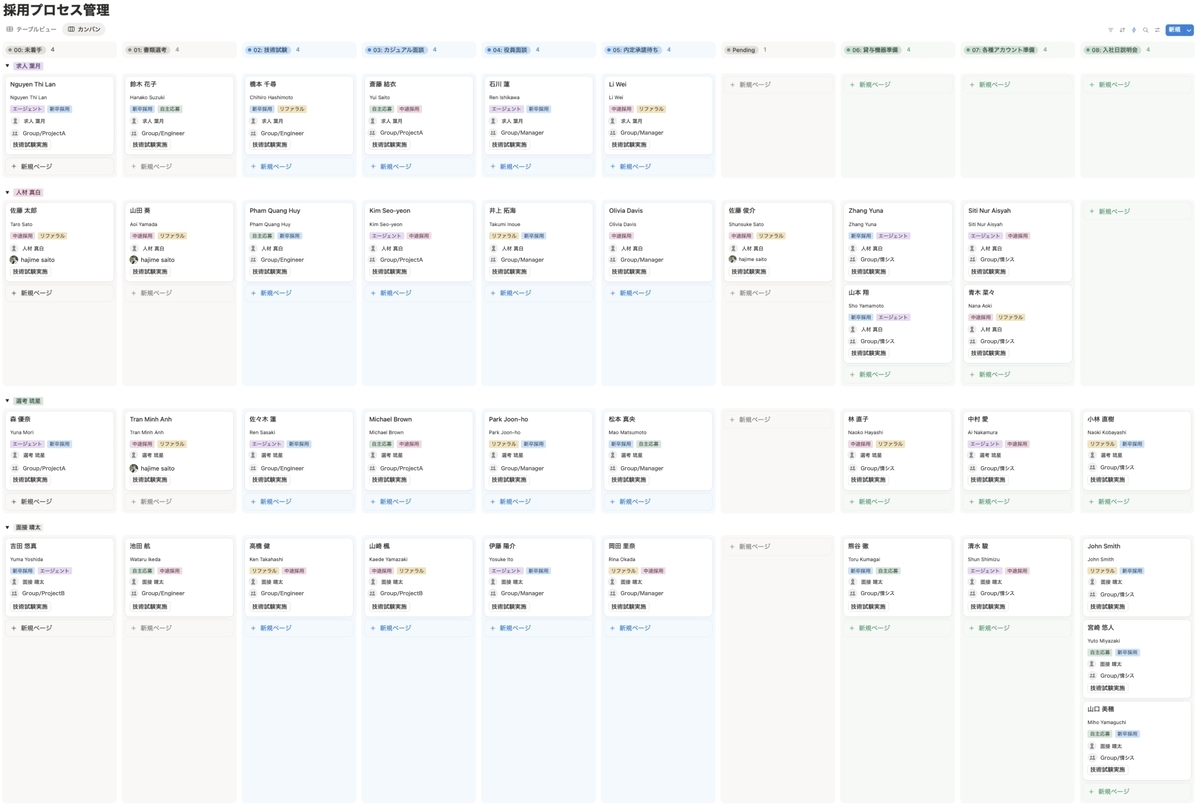This screenshot has width=1200, height=805.
Task: Click the name Siti Nur Aisyah card title
Action: point(989,211)
